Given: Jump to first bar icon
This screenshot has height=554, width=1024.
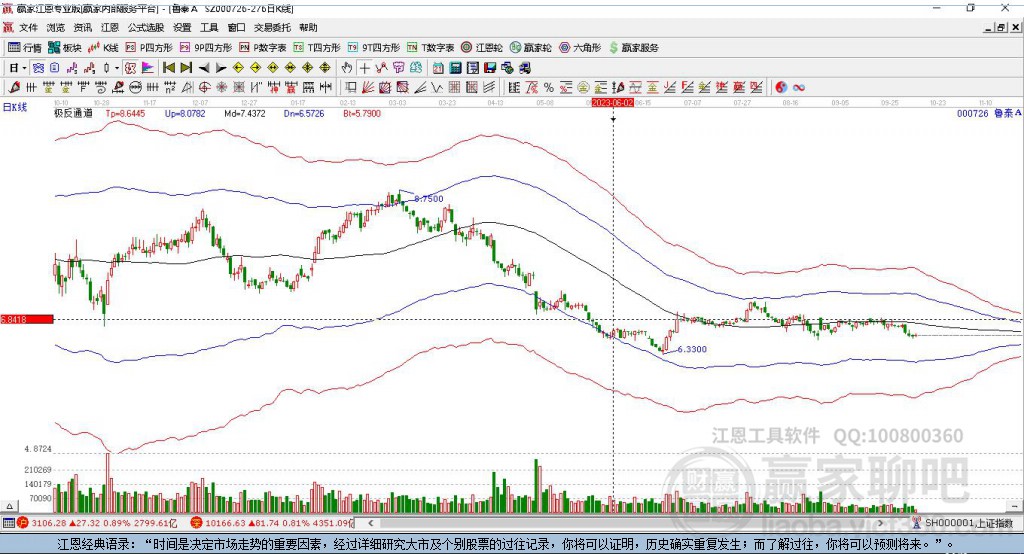Looking at the screenshot, I should click(168, 68).
